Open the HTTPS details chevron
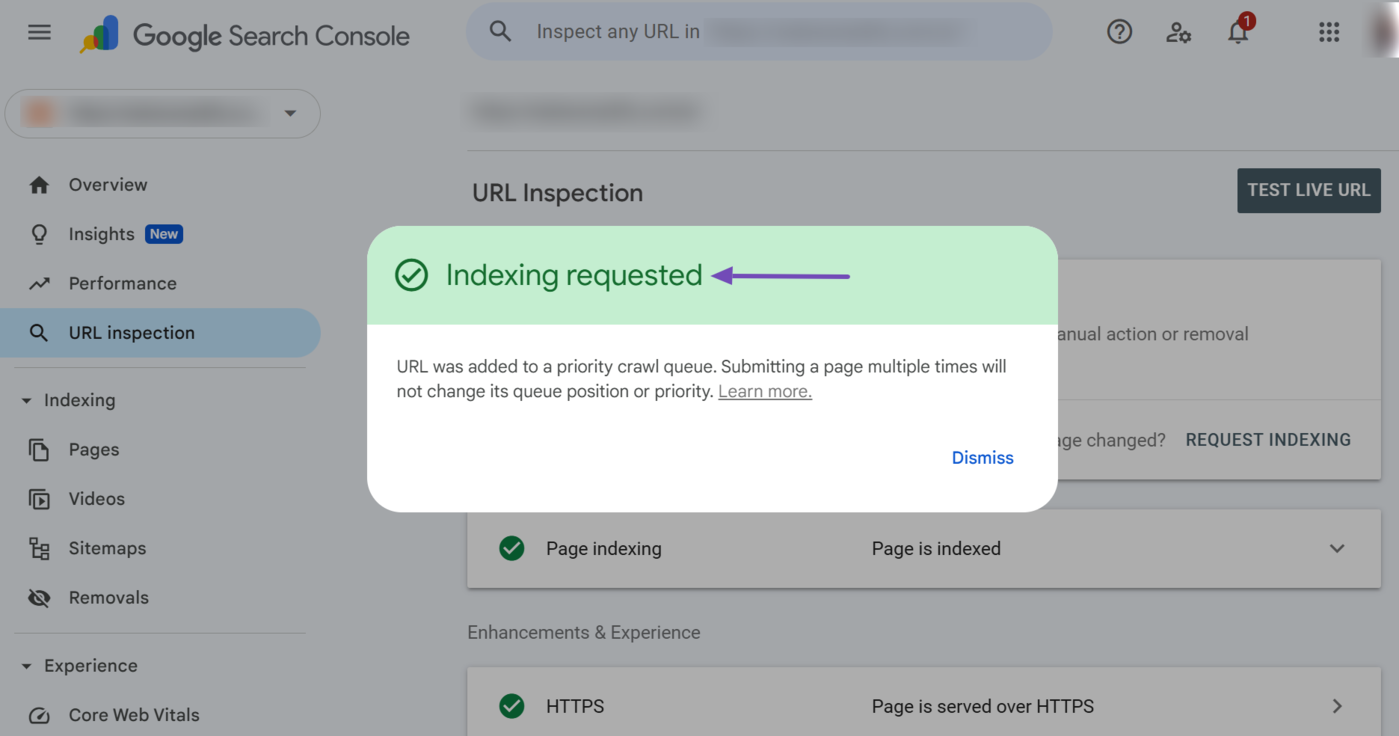 pos(1337,706)
